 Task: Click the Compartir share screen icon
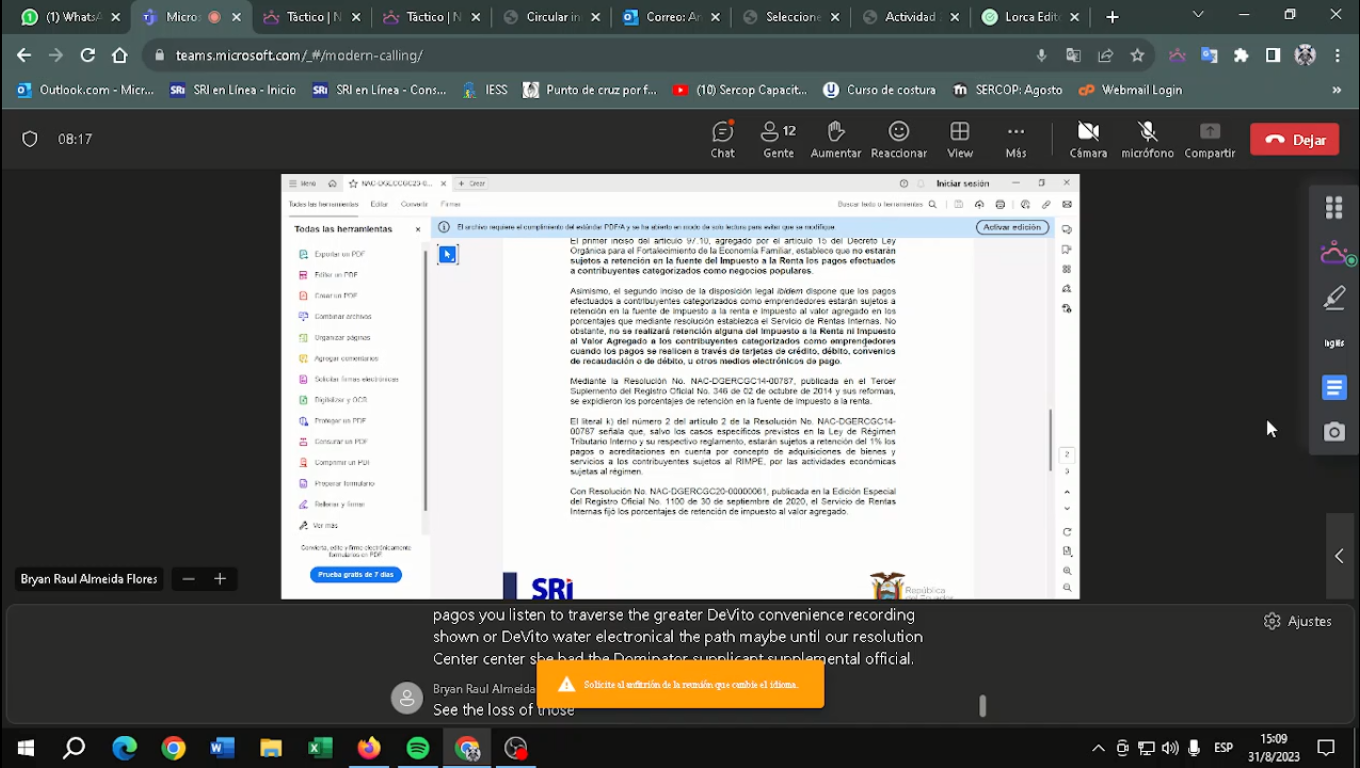1210,139
